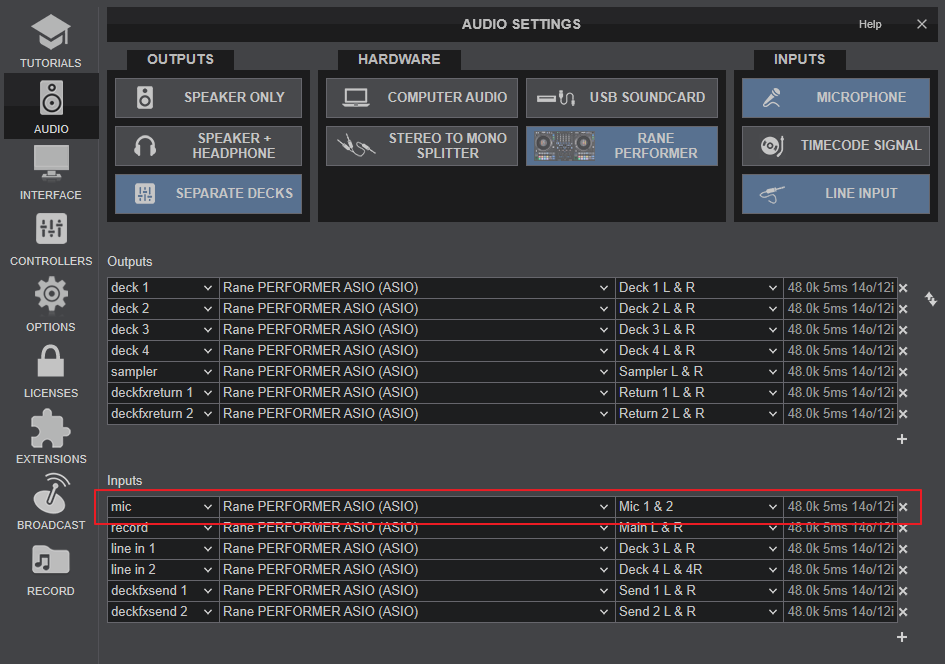
Task: Add a new input row with plus
Action: [x=902, y=637]
